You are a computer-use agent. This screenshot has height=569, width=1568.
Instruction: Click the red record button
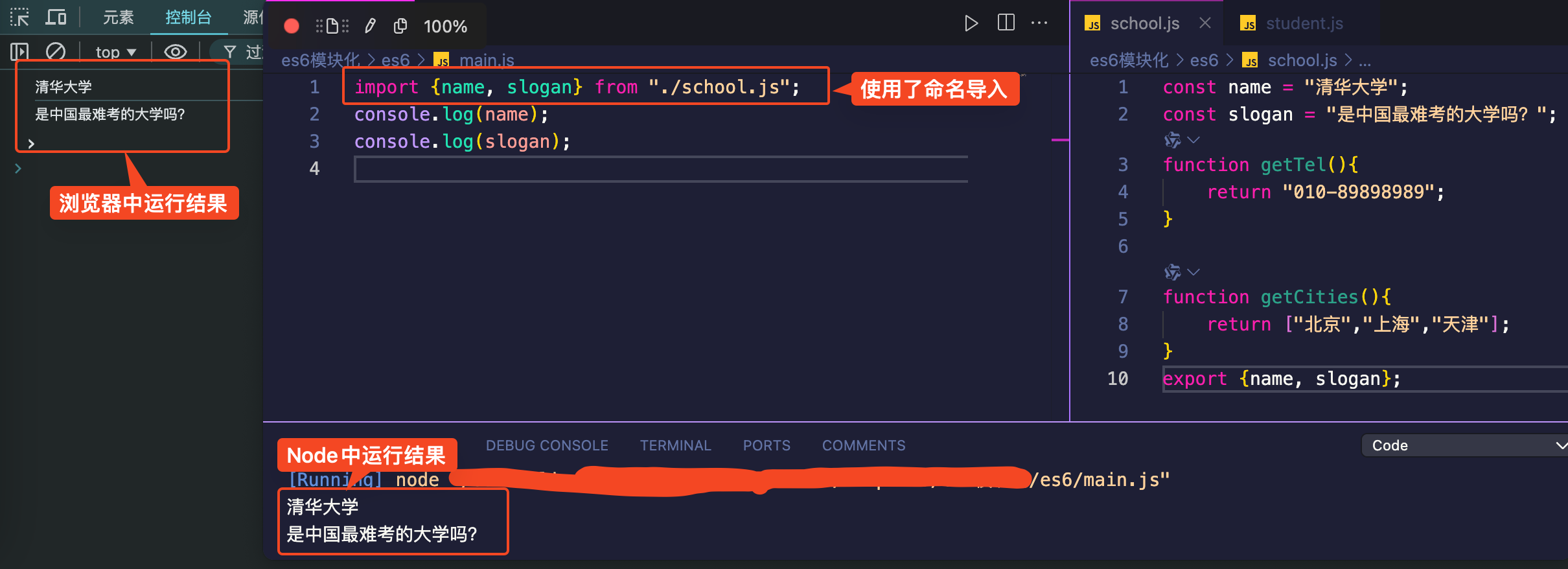[292, 26]
